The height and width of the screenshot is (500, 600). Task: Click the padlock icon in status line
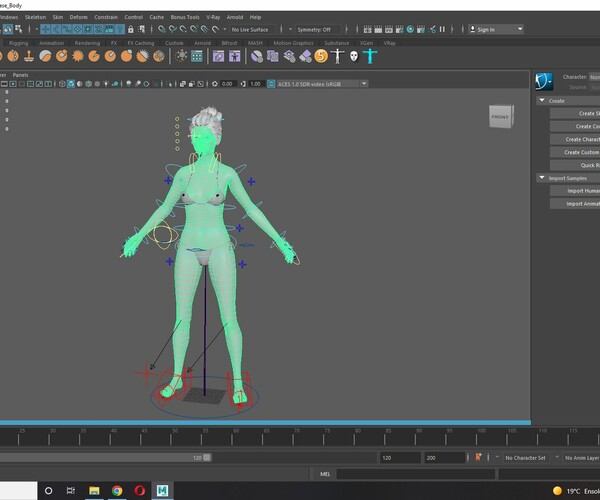click(130, 29)
